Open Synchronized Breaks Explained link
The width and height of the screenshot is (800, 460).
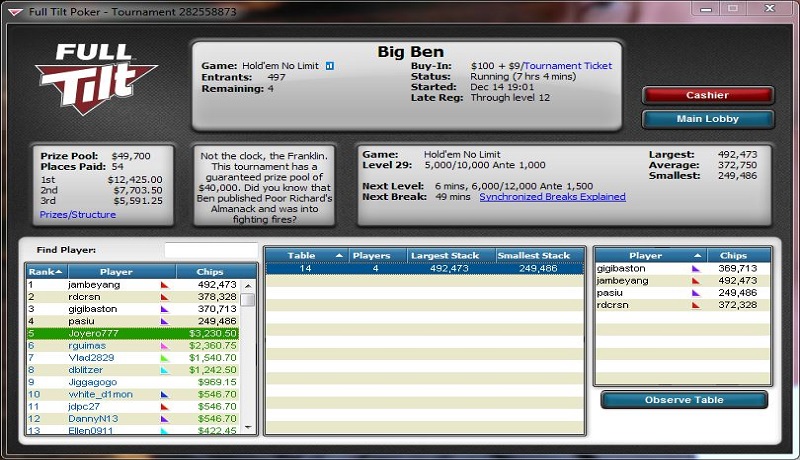pos(552,197)
